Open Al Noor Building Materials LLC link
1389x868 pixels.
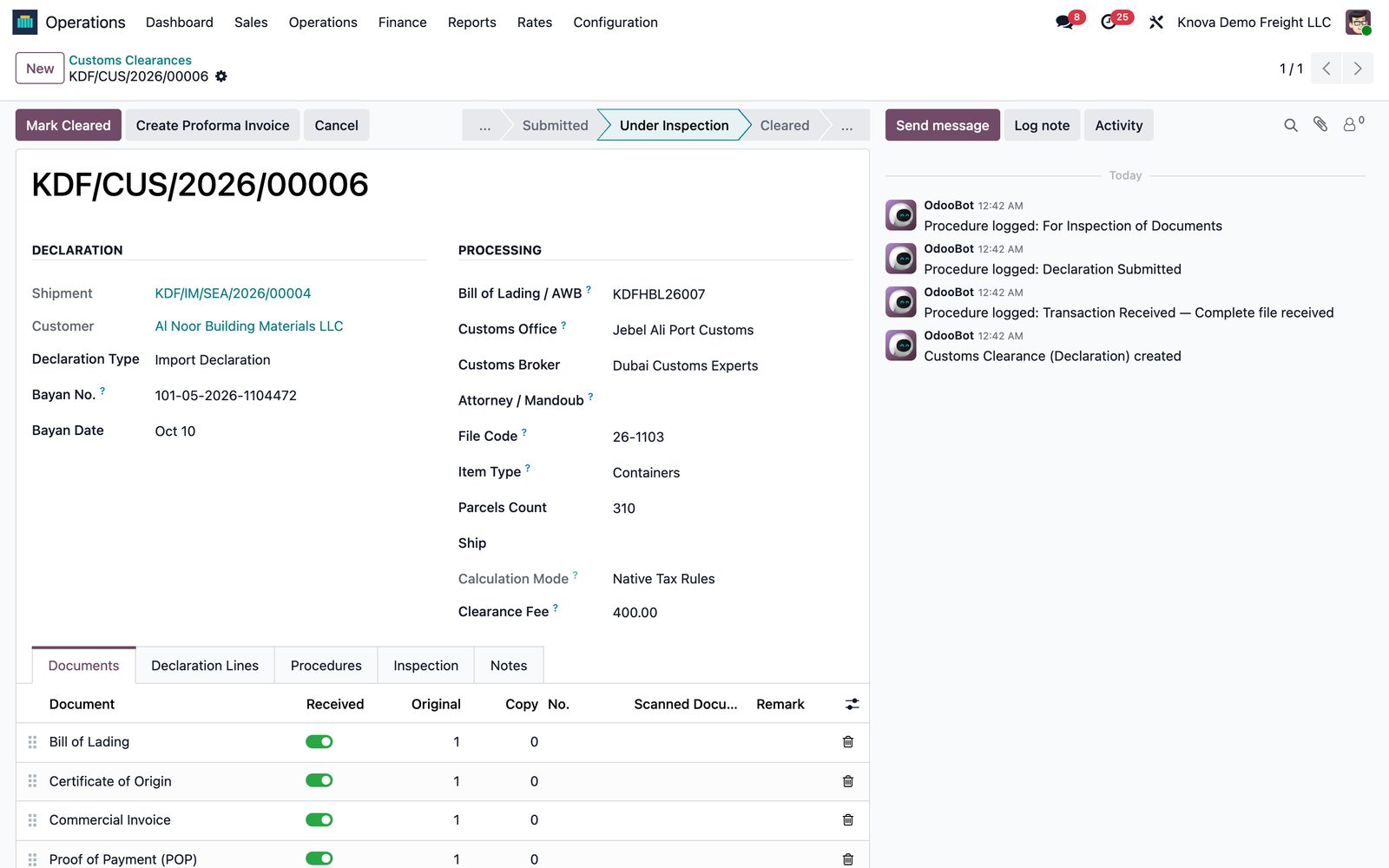[x=249, y=326]
